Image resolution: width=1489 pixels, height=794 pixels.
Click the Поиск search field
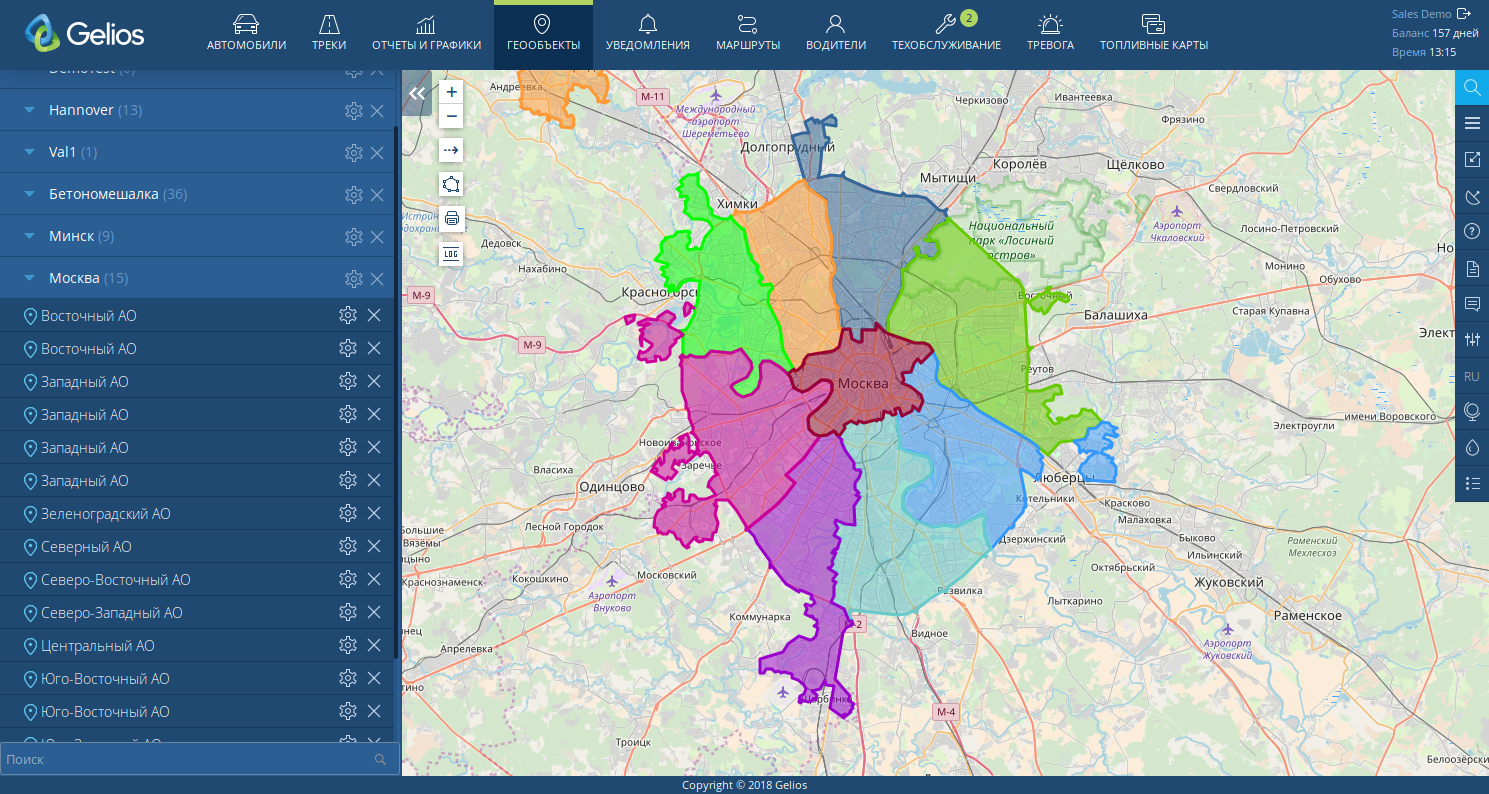point(188,760)
